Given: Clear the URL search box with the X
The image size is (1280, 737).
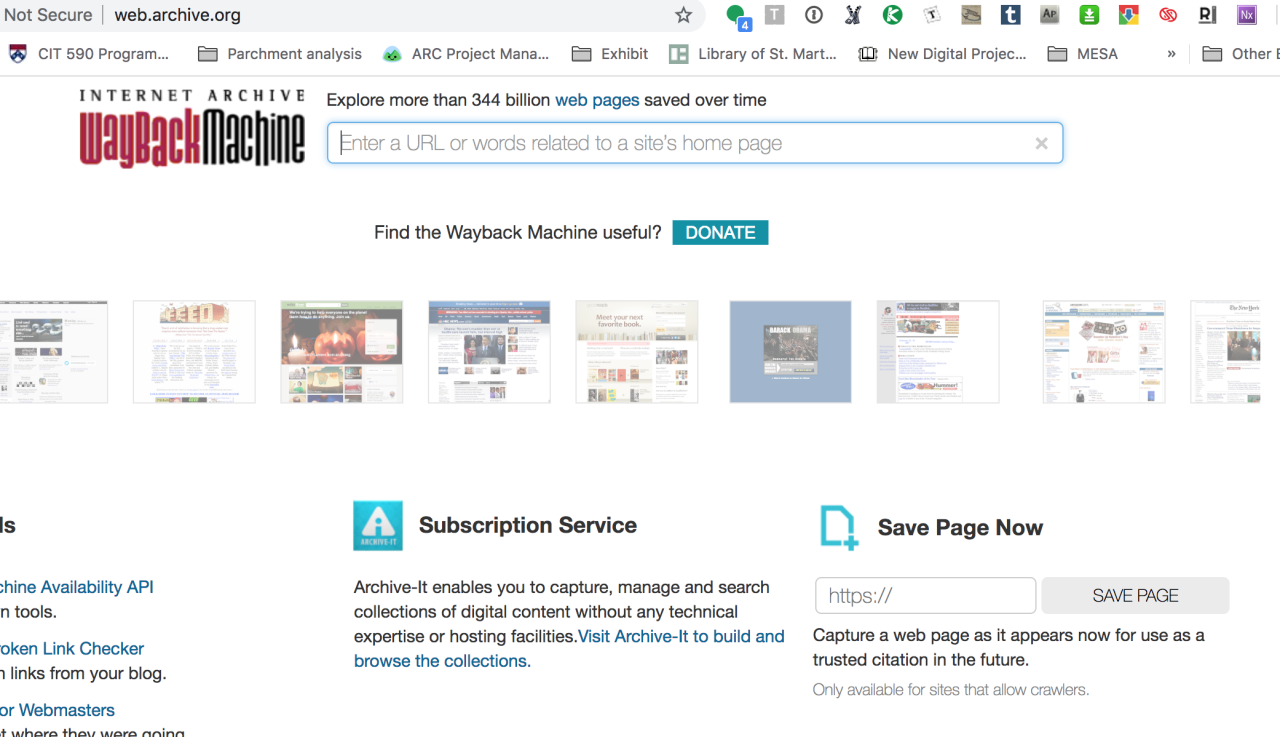Looking at the screenshot, I should pos(1041,144).
